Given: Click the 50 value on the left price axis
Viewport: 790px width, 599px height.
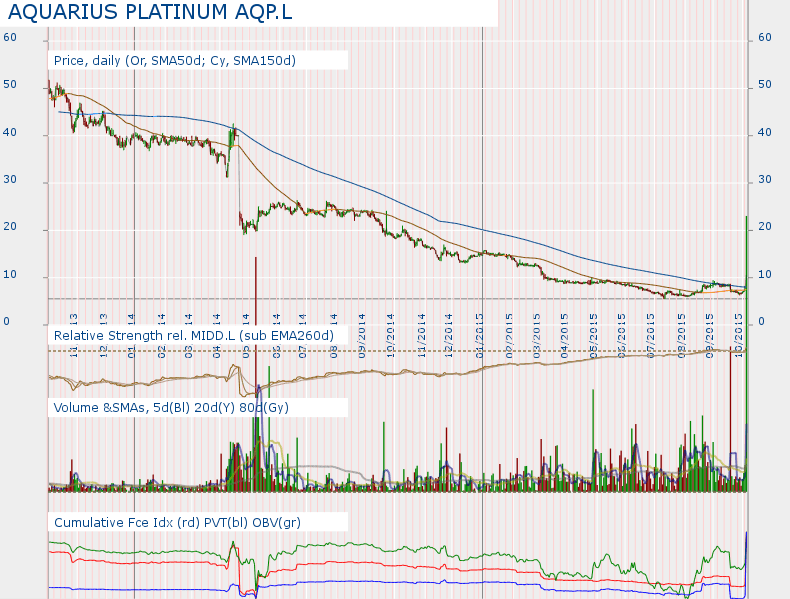Looking at the screenshot, I should 10,85.
